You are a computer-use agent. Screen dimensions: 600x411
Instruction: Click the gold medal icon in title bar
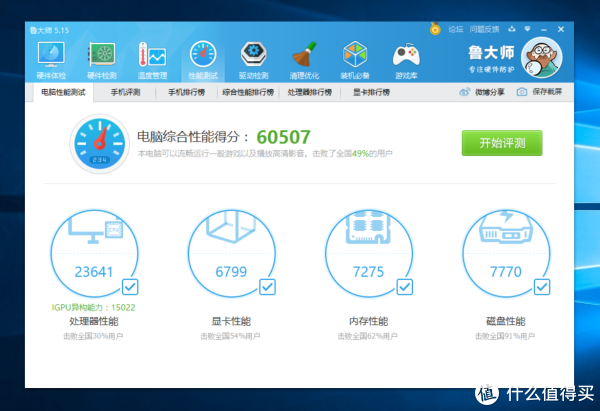[435, 29]
